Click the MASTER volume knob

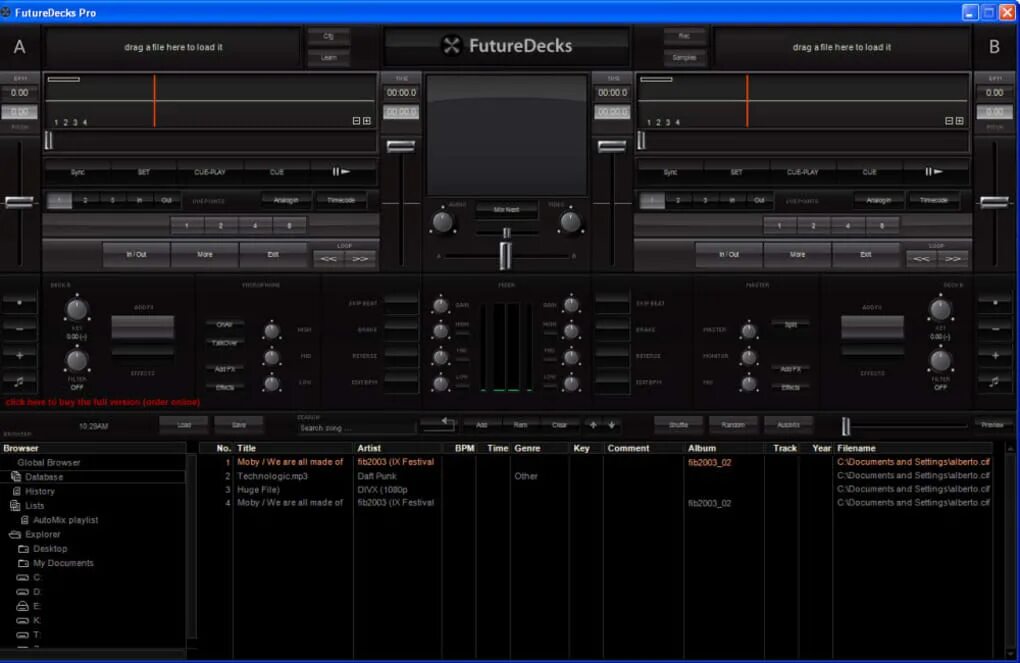click(749, 331)
